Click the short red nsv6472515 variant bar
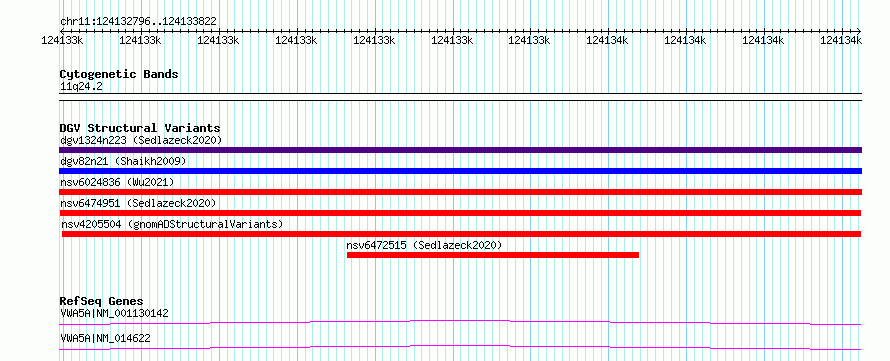The height and width of the screenshot is (361, 890). [493, 255]
